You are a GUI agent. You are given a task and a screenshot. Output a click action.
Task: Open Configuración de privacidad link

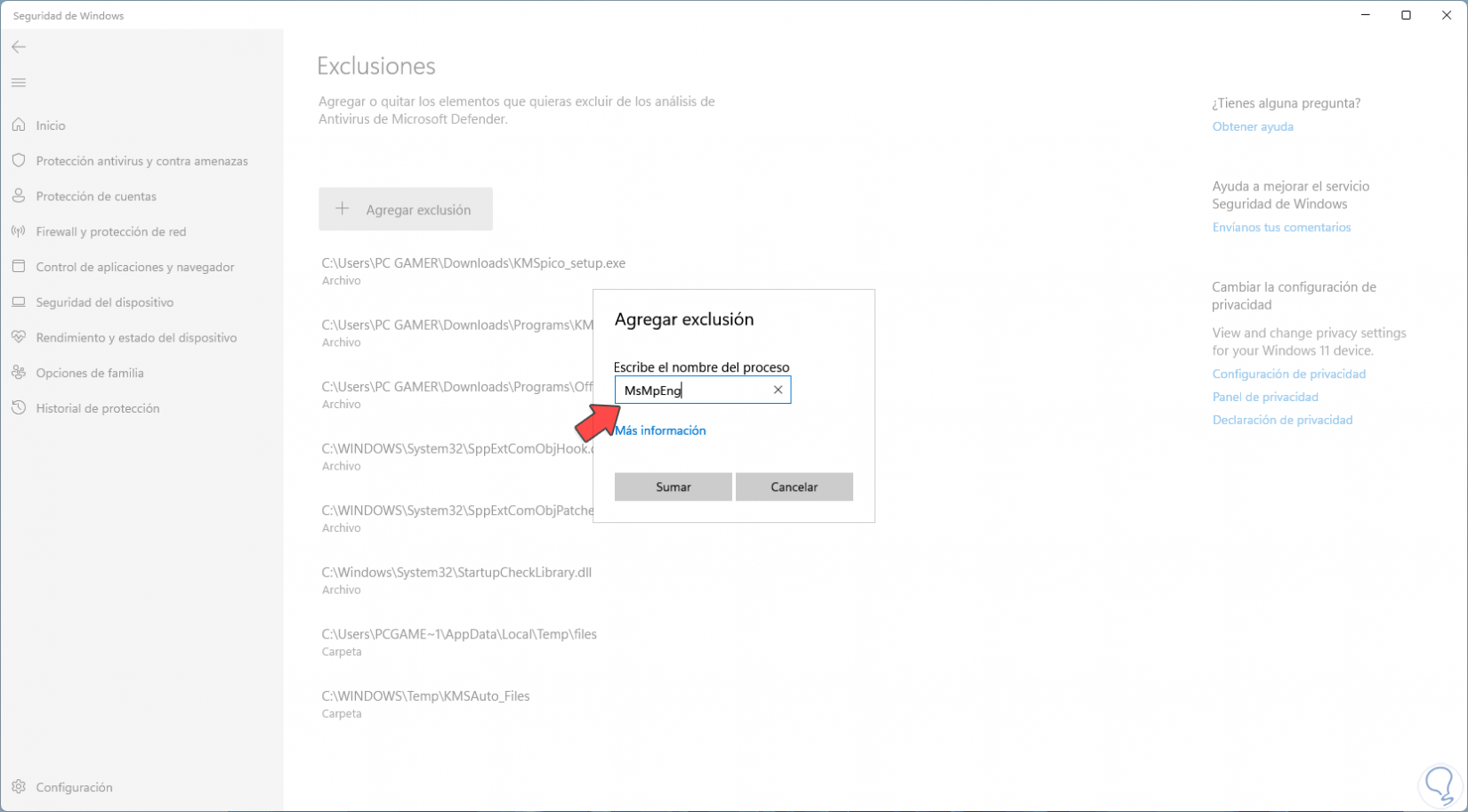click(1288, 374)
